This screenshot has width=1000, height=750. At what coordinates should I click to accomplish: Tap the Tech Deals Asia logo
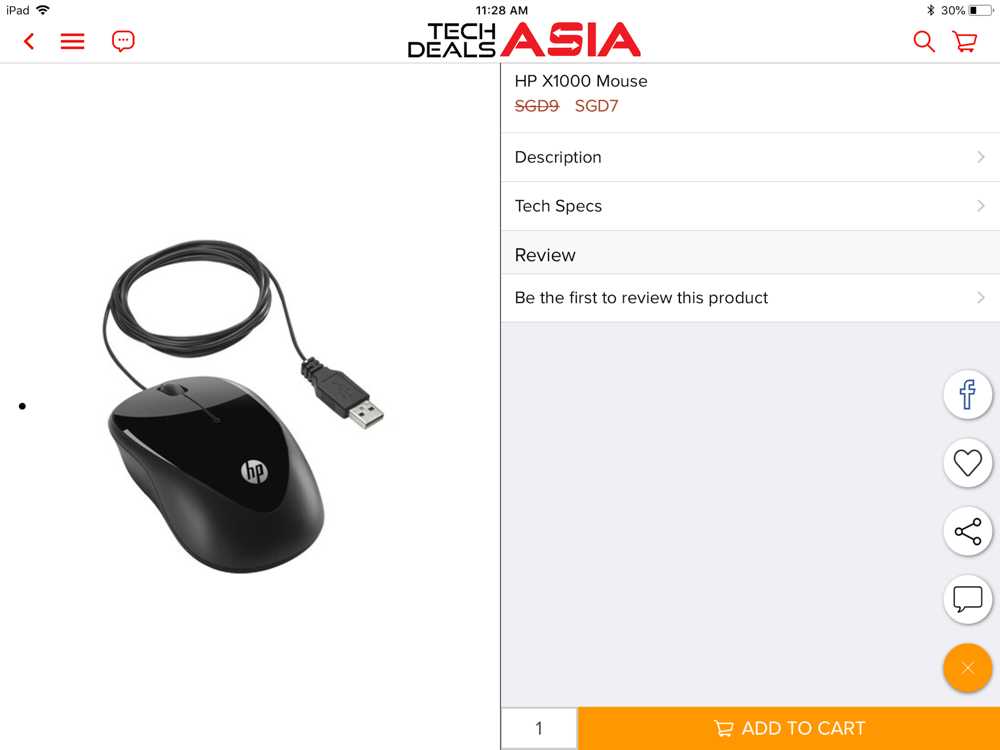click(x=524, y=40)
